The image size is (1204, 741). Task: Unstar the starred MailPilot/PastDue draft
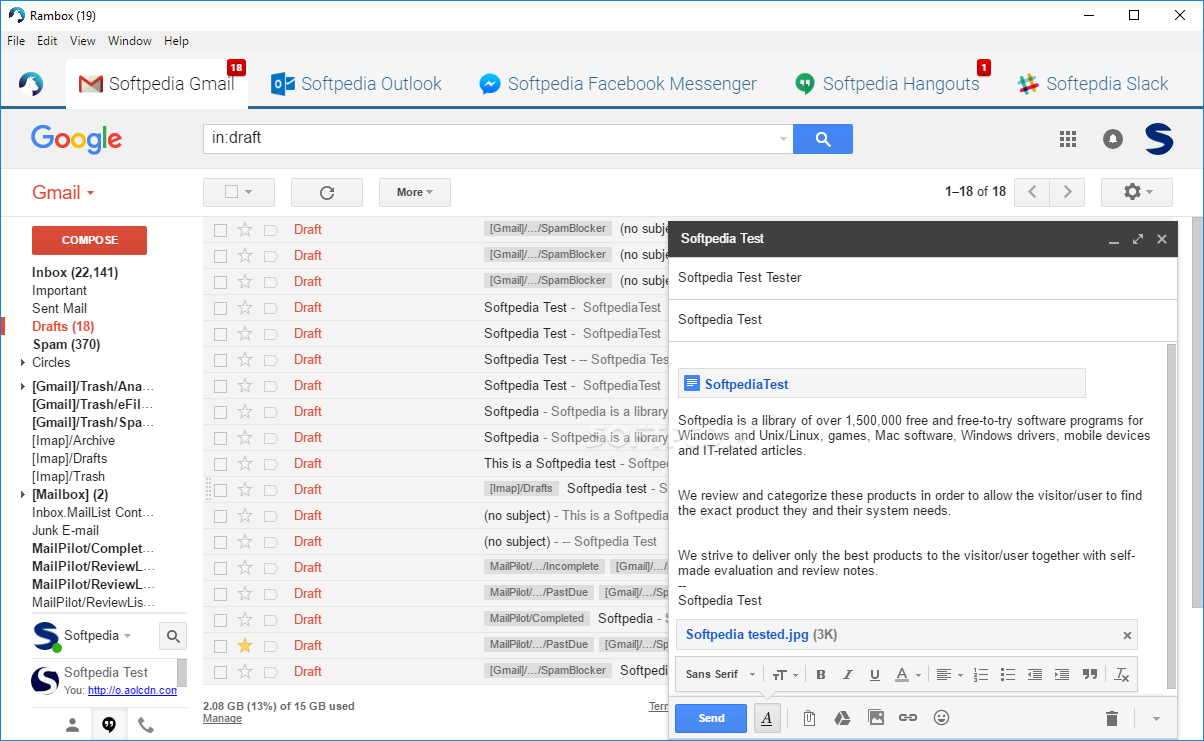pyautogui.click(x=245, y=645)
